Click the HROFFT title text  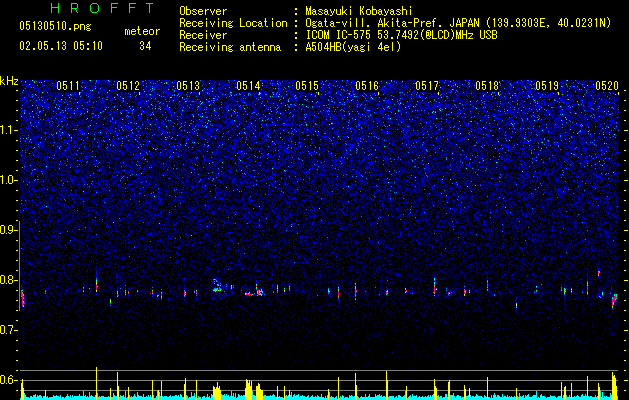(103, 8)
